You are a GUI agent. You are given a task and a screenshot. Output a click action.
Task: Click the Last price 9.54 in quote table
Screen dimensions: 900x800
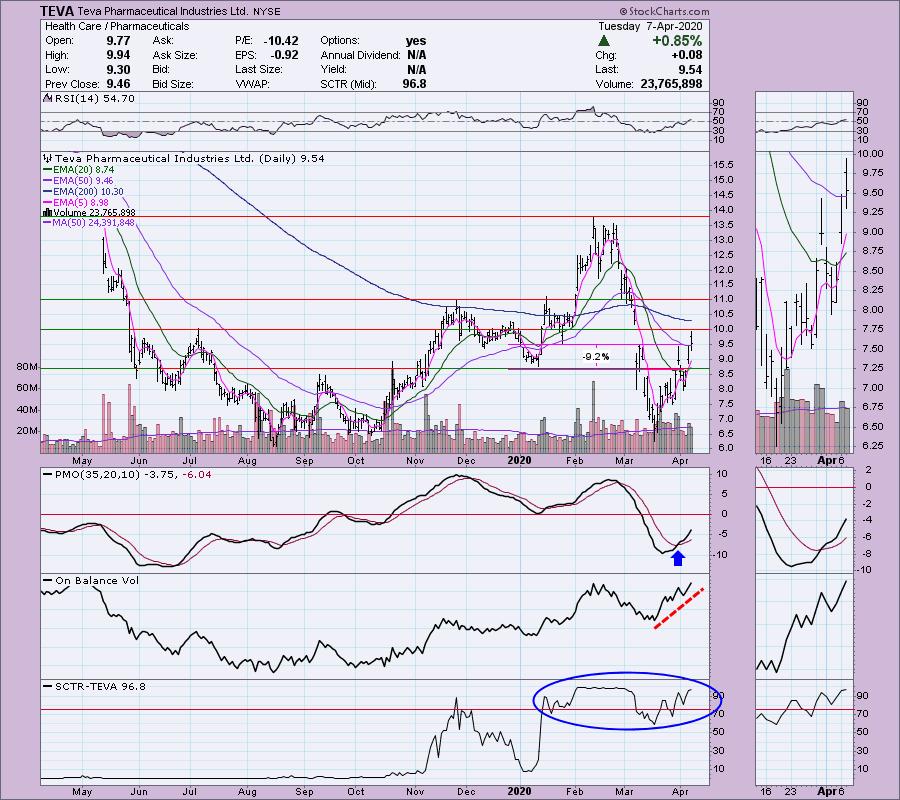(x=690, y=69)
